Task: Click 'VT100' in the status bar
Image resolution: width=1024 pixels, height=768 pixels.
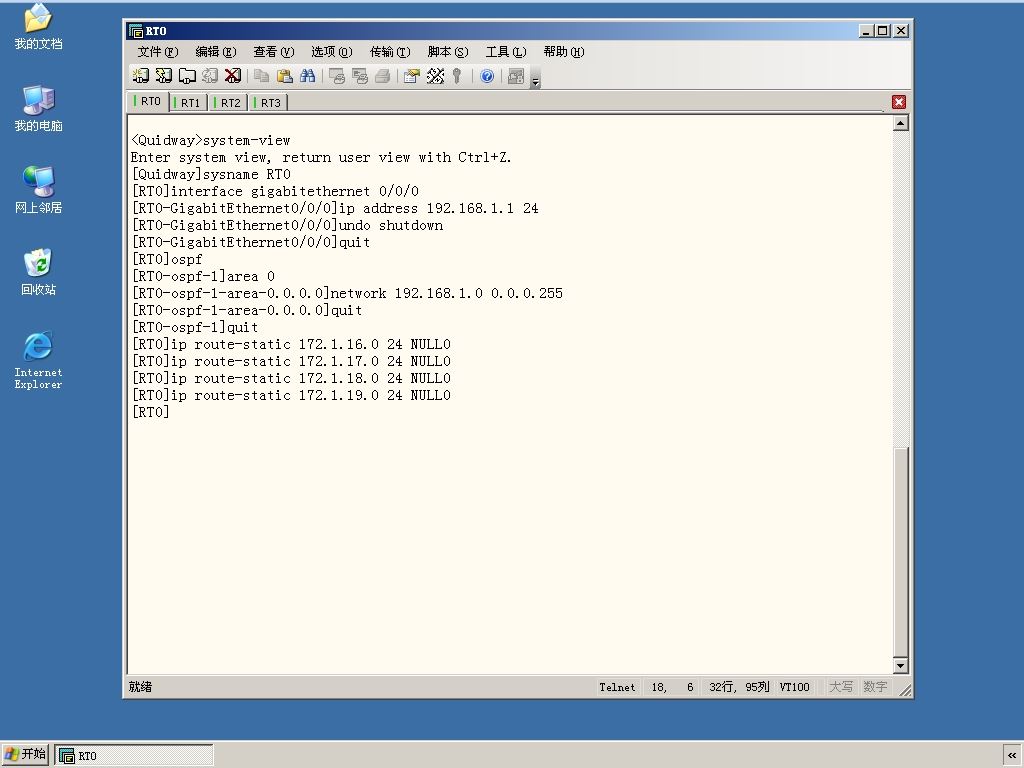Action: click(x=794, y=687)
